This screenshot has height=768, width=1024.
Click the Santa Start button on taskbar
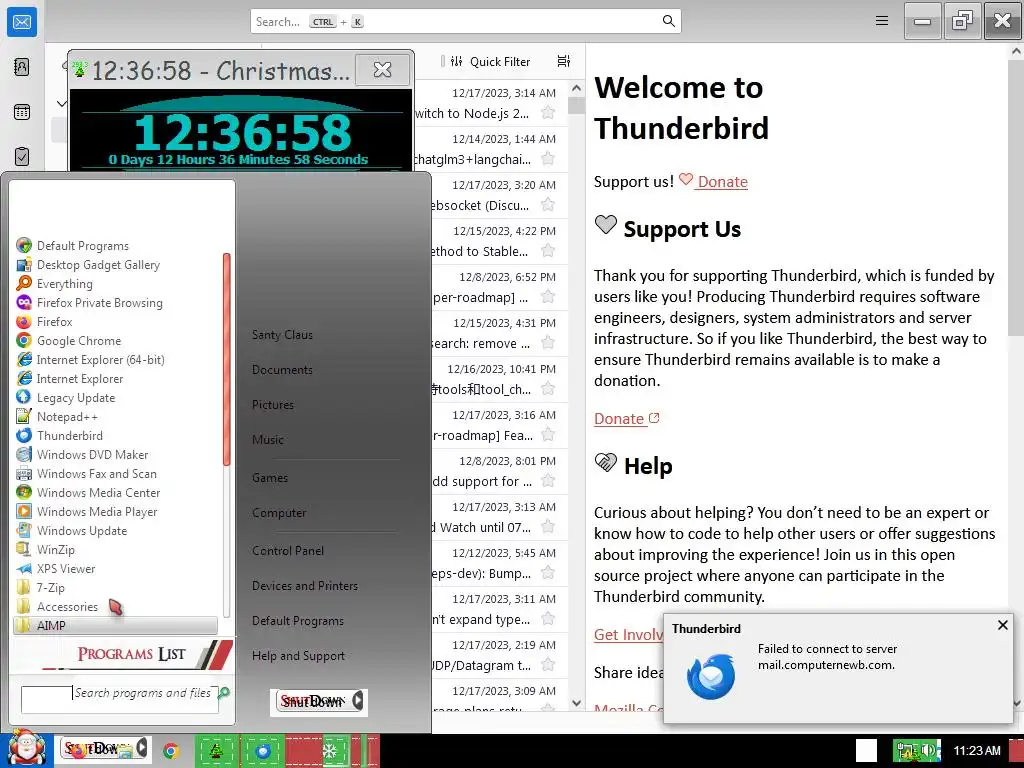(26, 748)
